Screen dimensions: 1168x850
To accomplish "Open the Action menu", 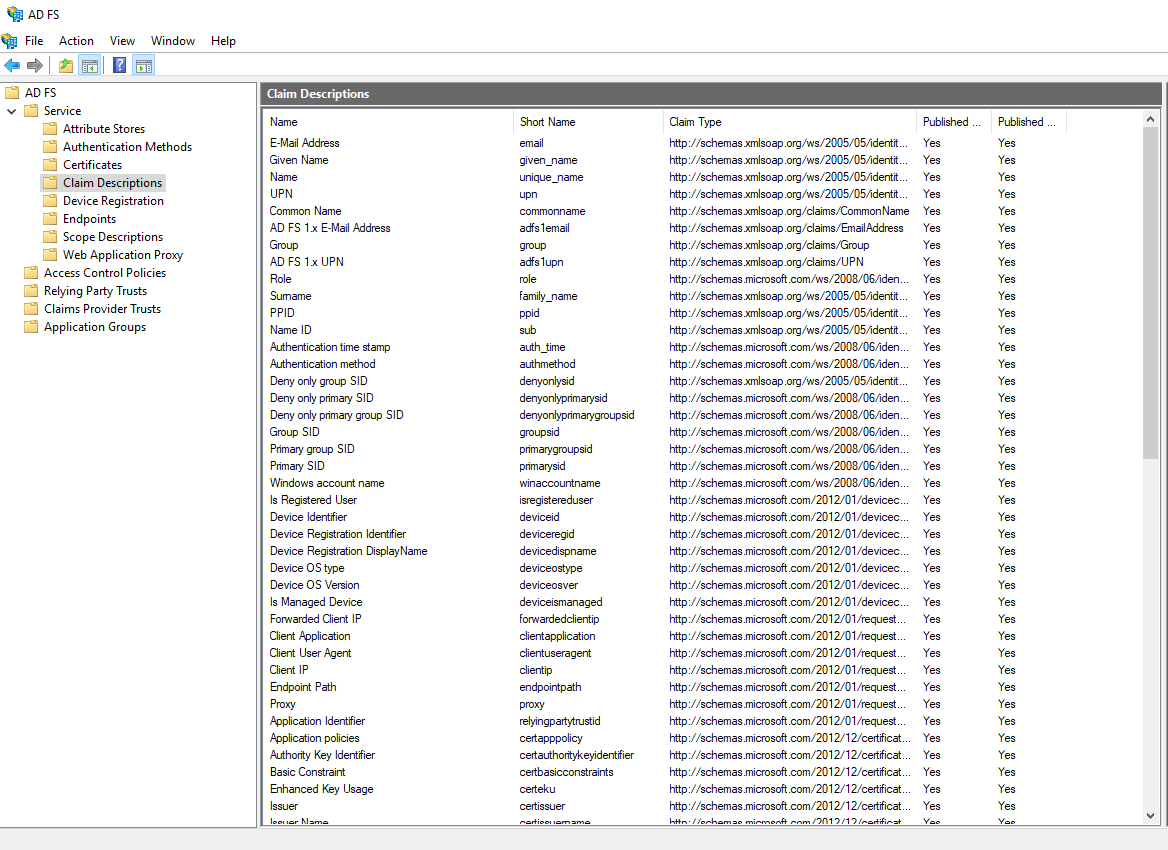I will coord(76,41).
